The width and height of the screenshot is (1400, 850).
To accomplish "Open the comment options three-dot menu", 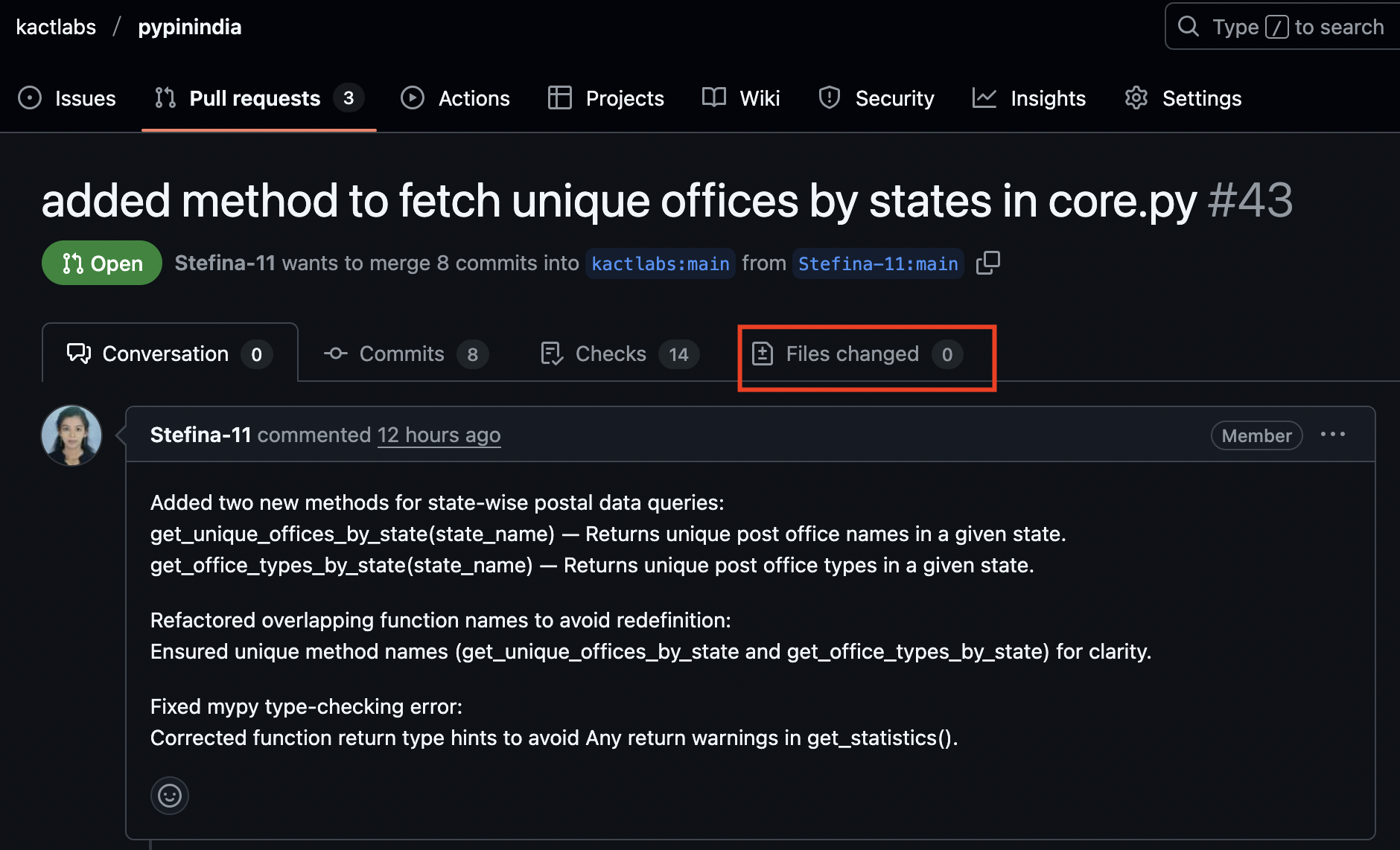I will click(x=1332, y=435).
